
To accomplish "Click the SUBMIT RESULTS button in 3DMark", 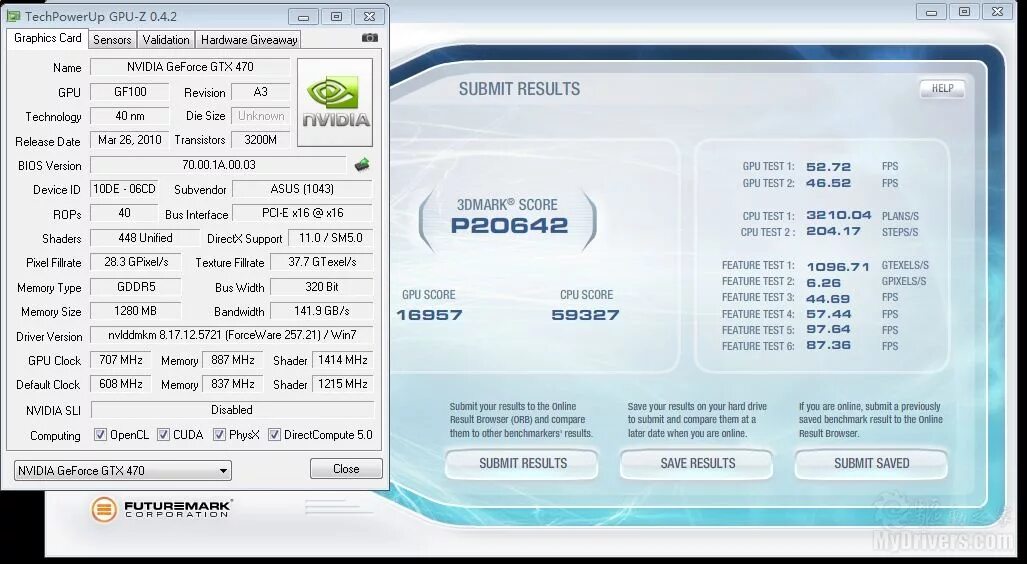I will point(523,463).
